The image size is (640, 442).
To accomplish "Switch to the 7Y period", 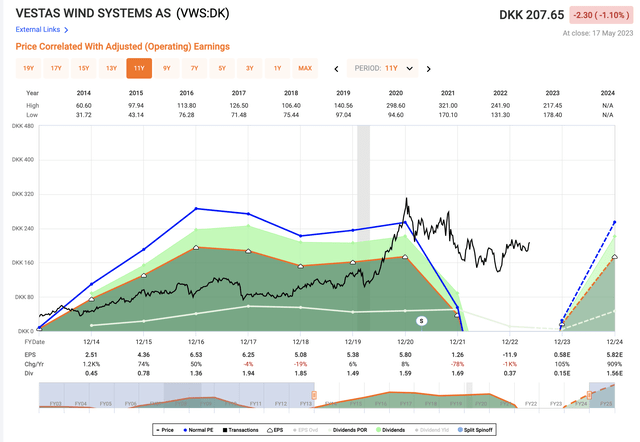I will 194,68.
